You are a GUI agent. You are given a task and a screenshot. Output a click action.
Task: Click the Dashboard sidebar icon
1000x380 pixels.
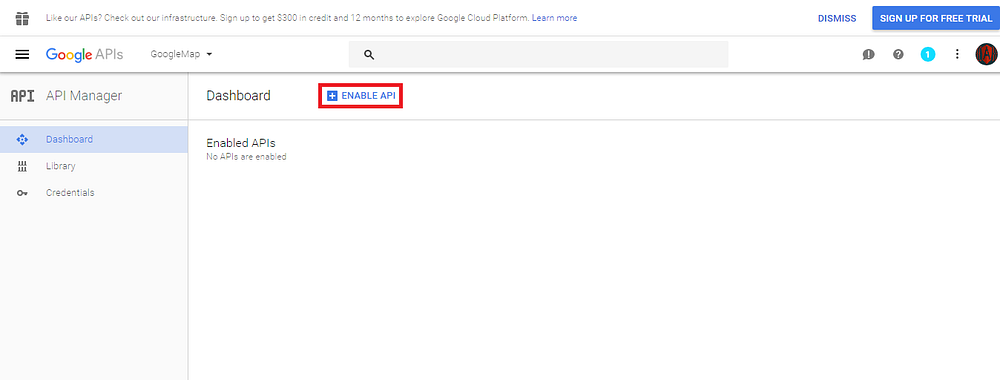click(x=22, y=139)
